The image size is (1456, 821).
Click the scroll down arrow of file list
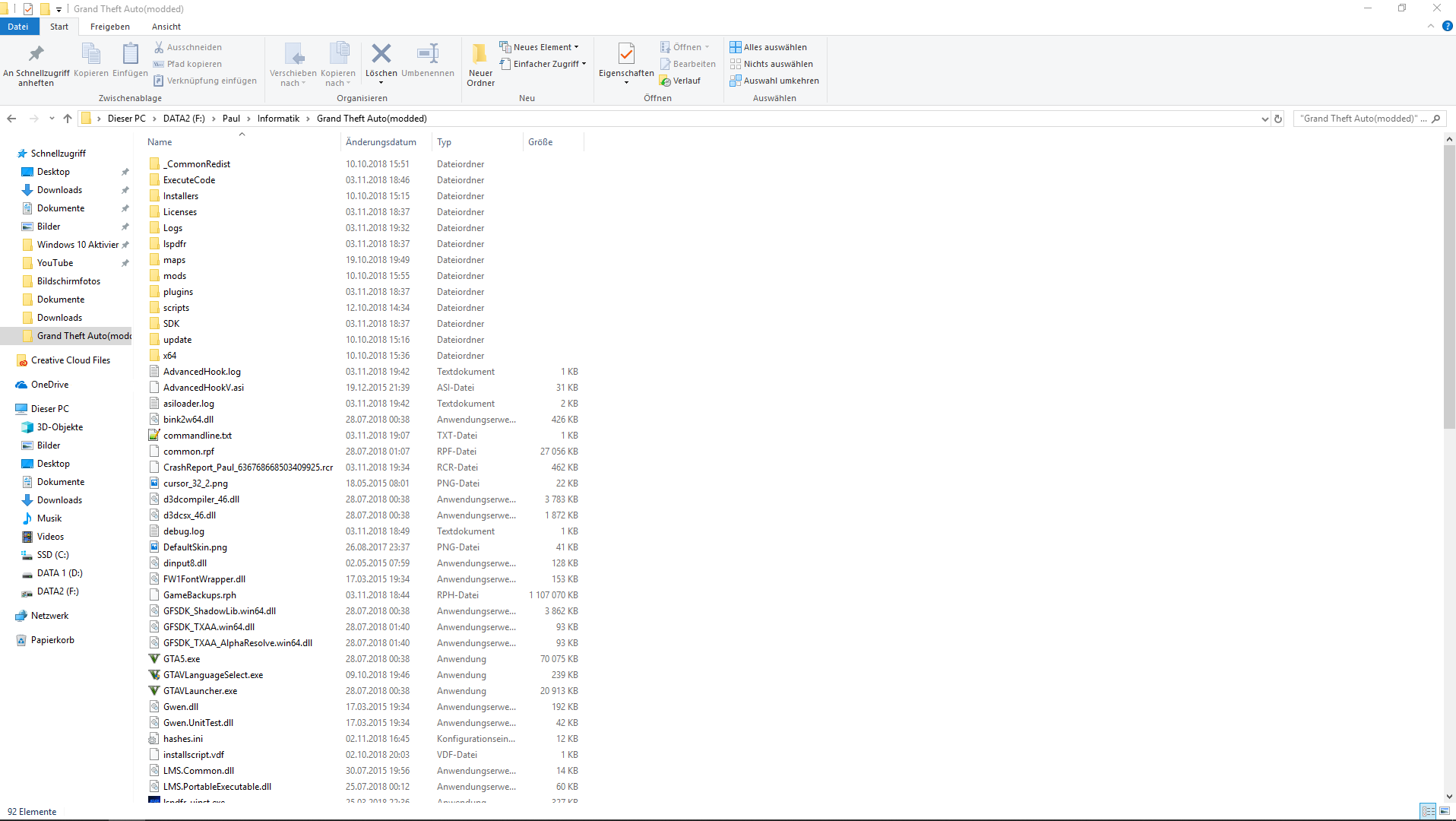[1449, 797]
